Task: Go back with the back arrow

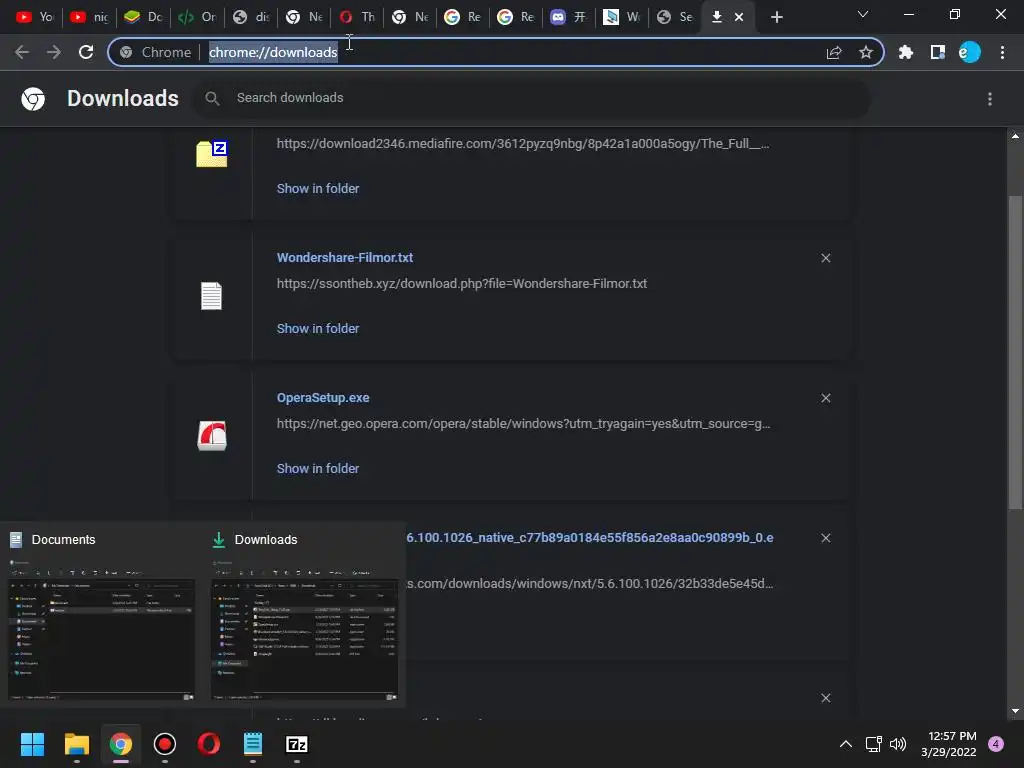Action: (x=22, y=52)
